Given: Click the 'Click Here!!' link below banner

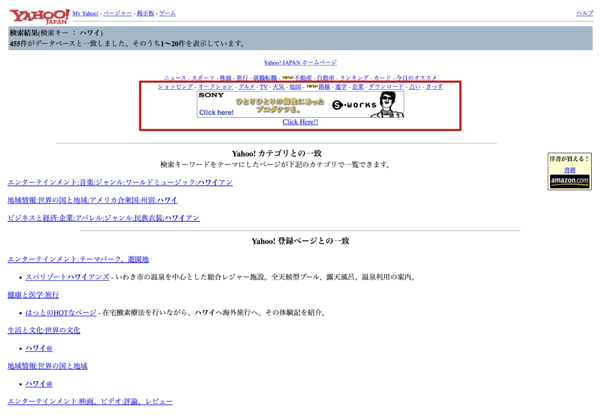Looking at the screenshot, I should click(300, 122).
